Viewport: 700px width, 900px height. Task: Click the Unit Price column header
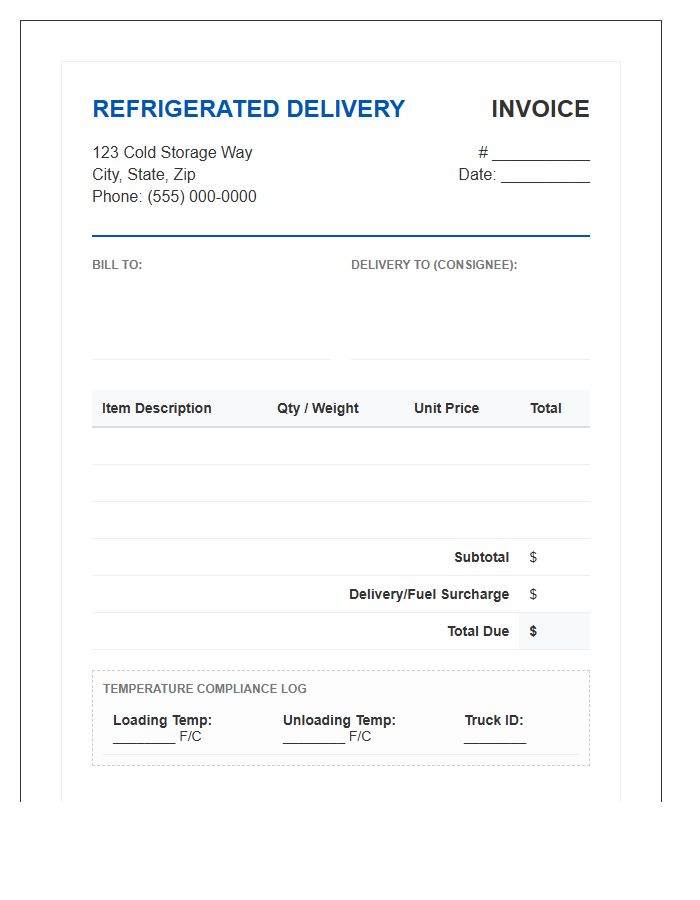446,408
